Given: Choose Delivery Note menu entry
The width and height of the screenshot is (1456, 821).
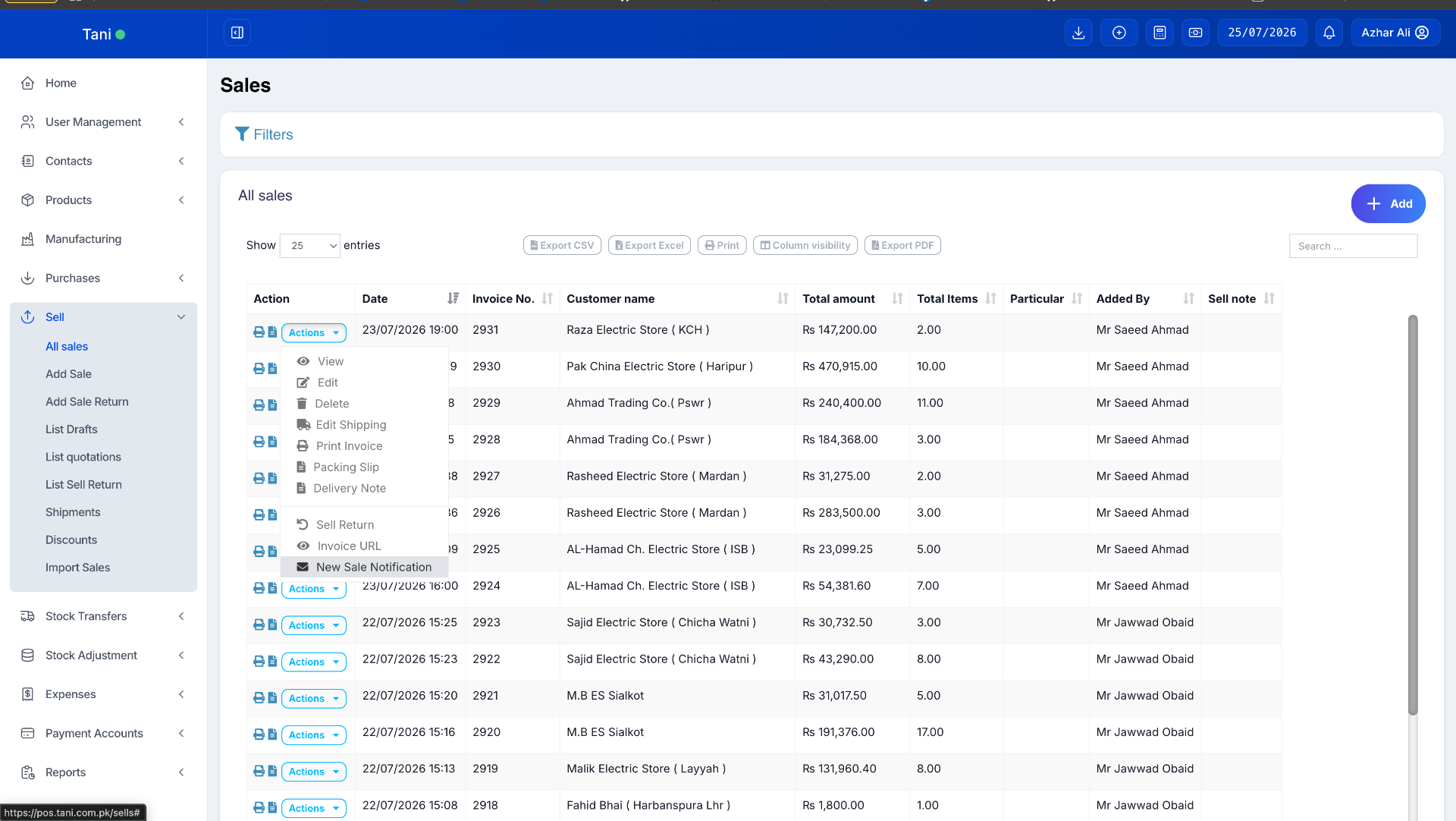Looking at the screenshot, I should click(x=364, y=489).
